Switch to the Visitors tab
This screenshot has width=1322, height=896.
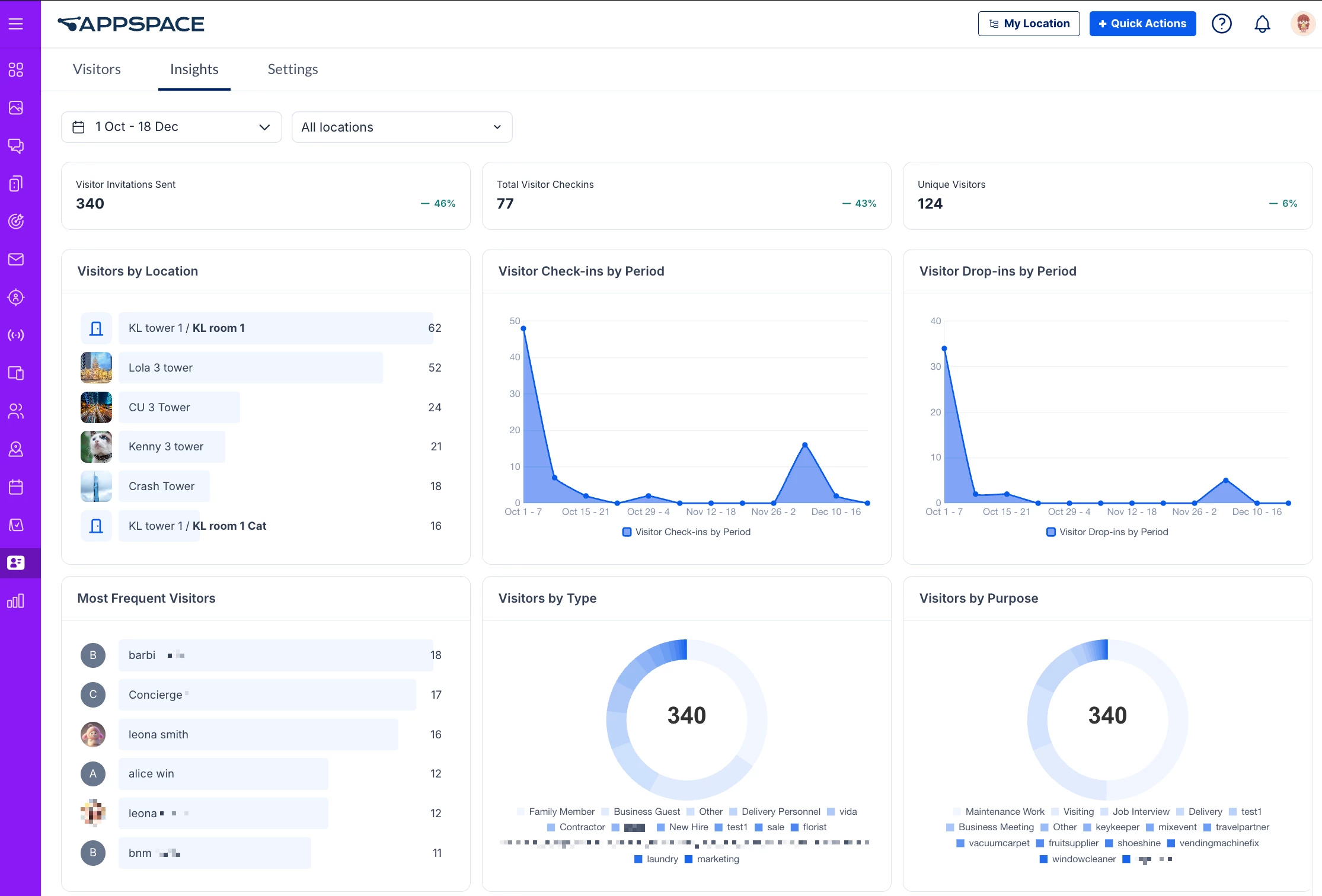pyautogui.click(x=97, y=69)
